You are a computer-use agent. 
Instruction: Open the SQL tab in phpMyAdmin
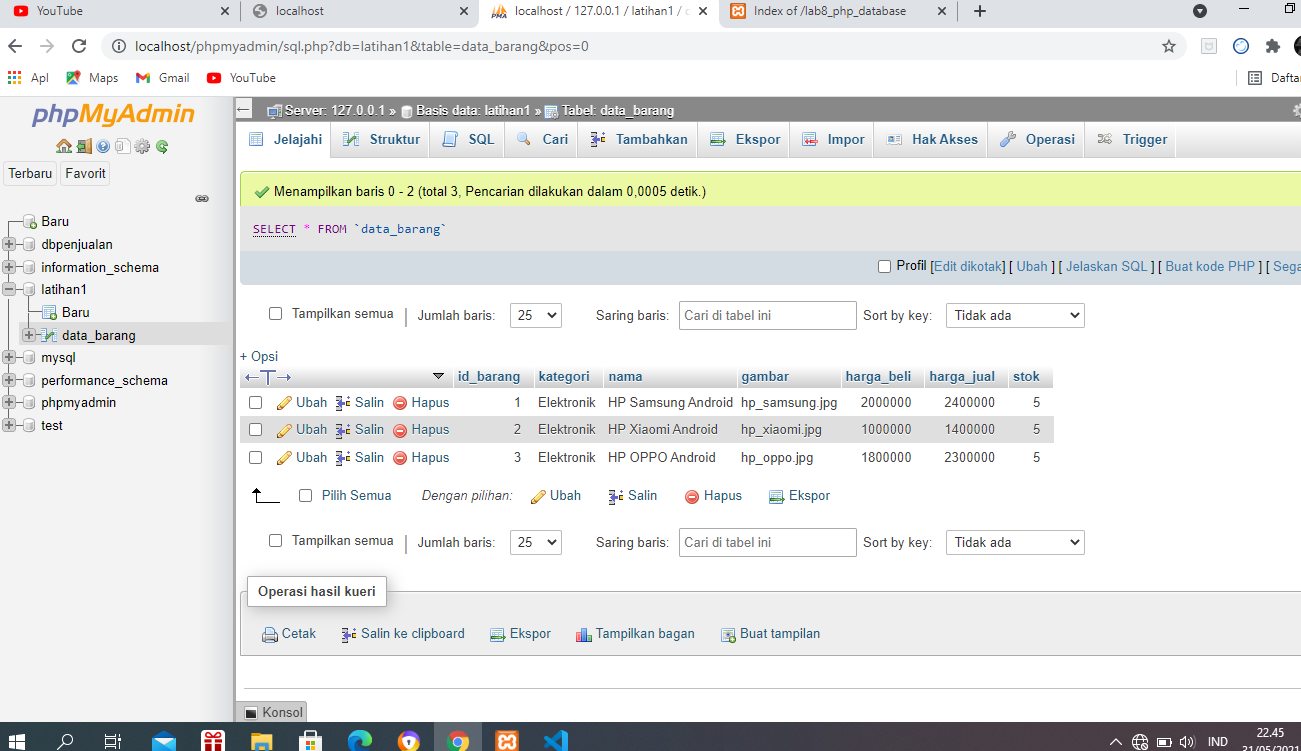point(466,139)
